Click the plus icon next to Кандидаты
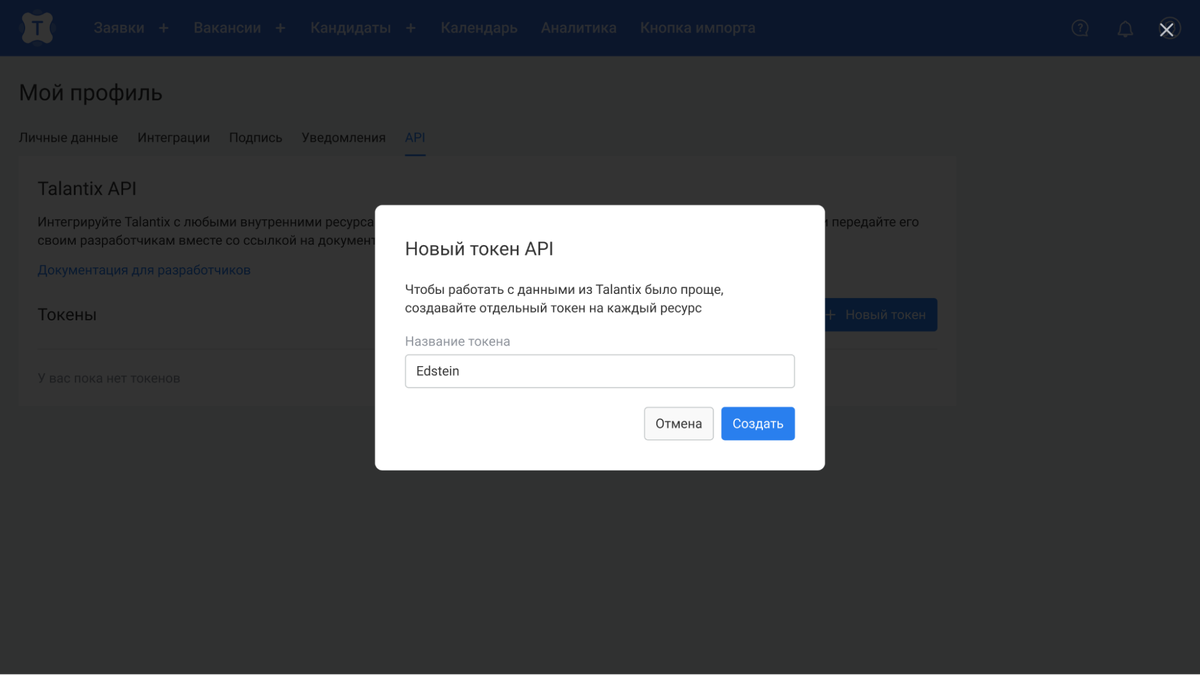 pyautogui.click(x=410, y=28)
